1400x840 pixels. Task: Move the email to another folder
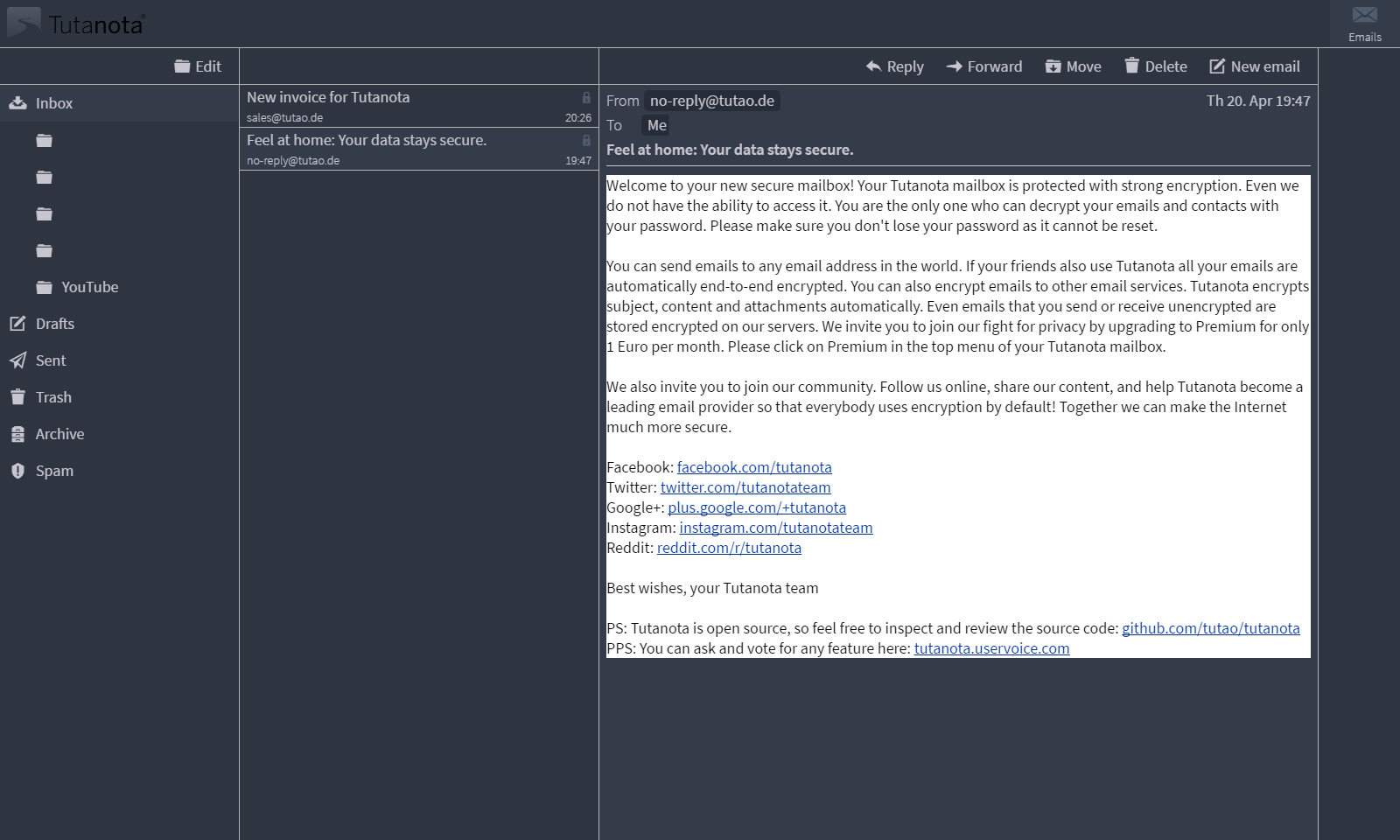coord(1073,66)
